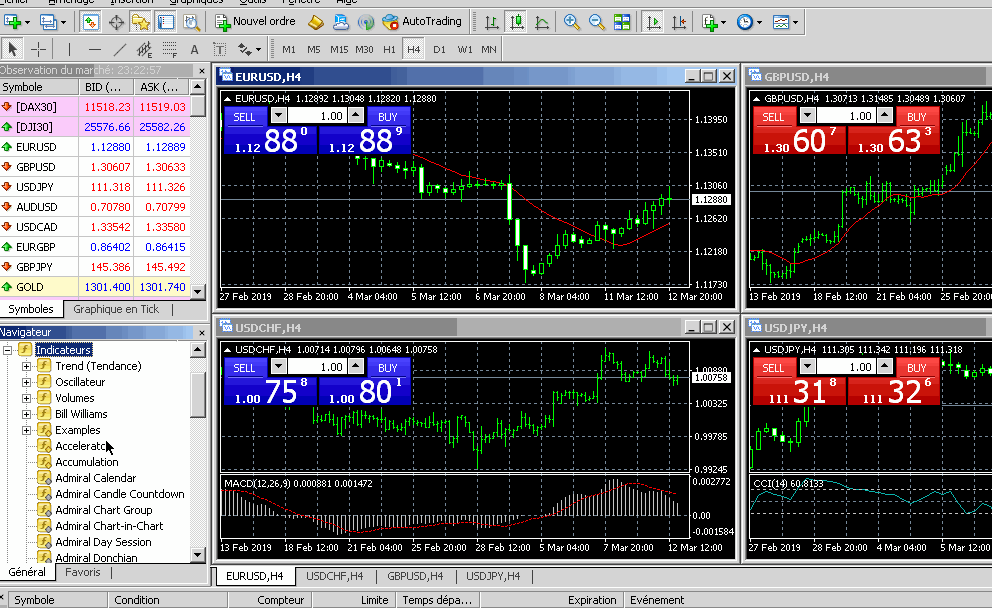Image resolution: width=992 pixels, height=608 pixels.
Task: Switch timeframe to W1
Action: click(464, 49)
